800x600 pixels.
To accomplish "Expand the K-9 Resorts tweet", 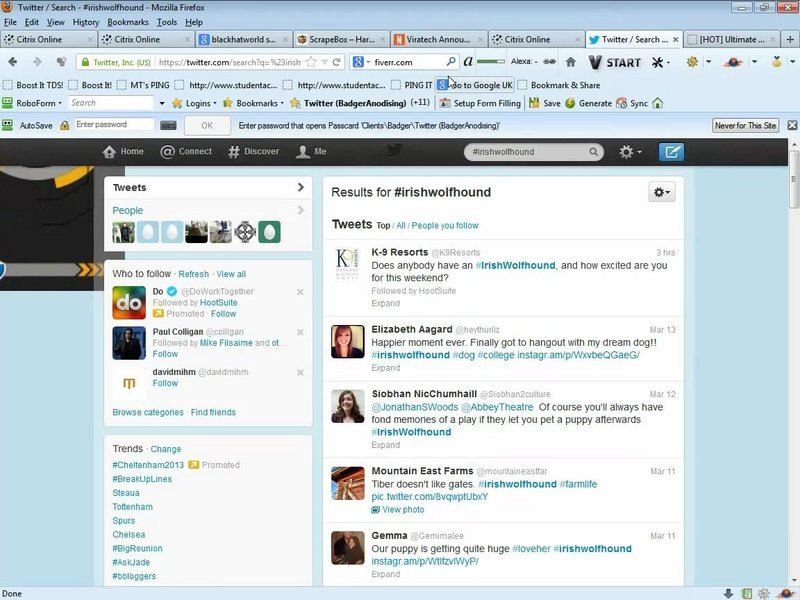I will [x=386, y=303].
